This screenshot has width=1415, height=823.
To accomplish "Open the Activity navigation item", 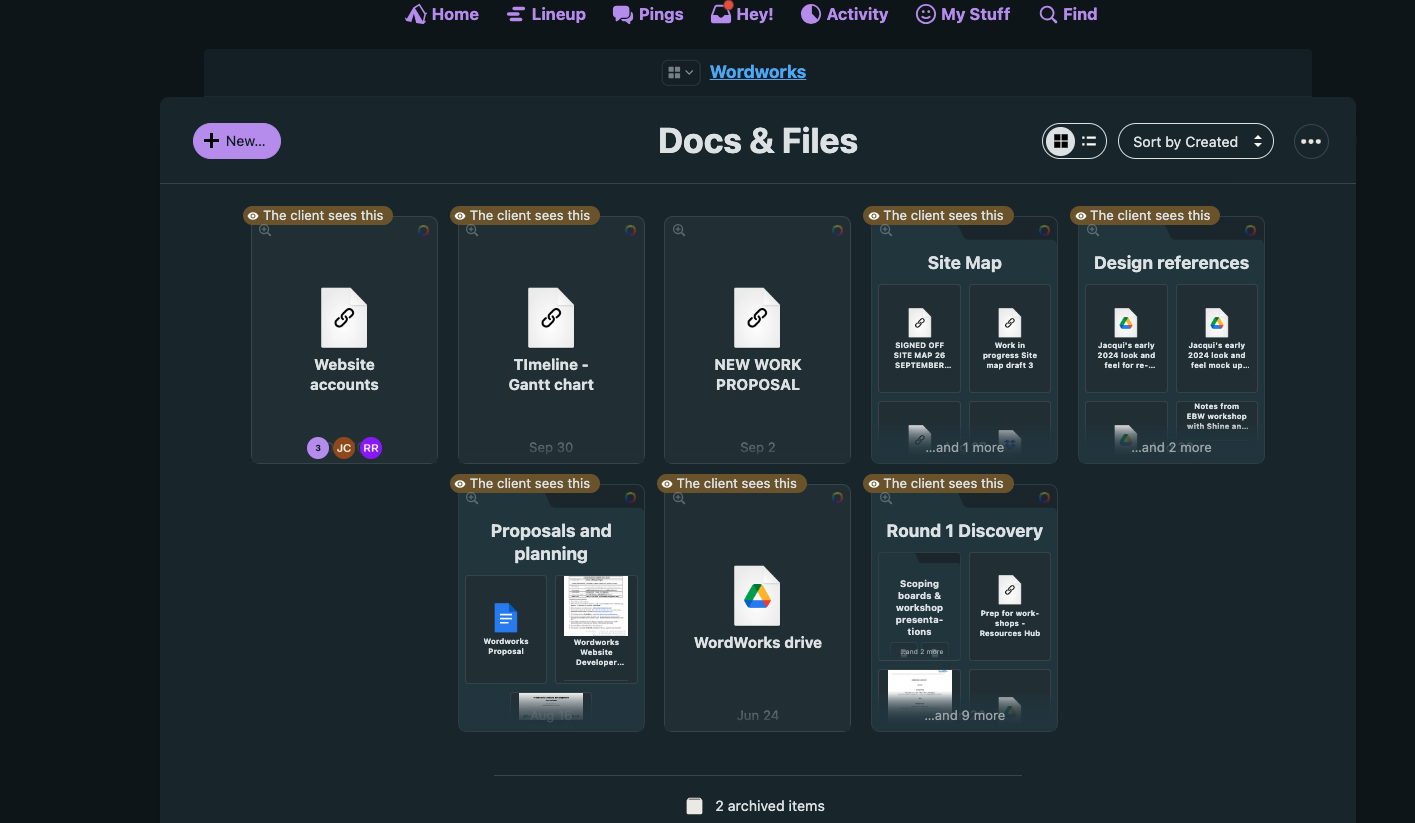I will click(x=844, y=14).
